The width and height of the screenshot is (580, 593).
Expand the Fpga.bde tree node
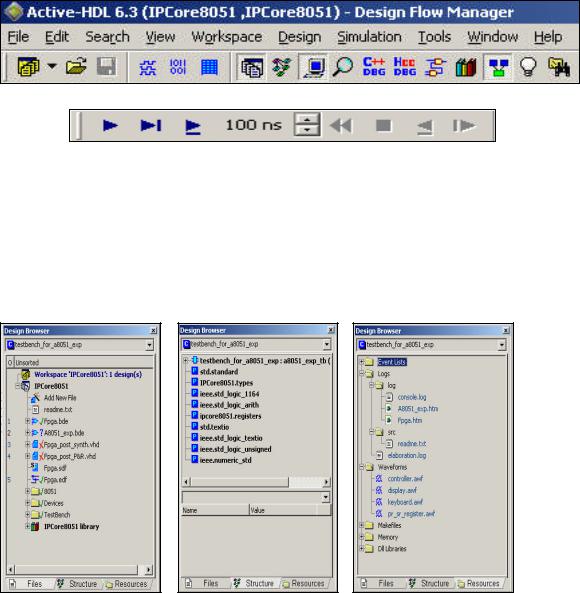[x=27, y=421]
